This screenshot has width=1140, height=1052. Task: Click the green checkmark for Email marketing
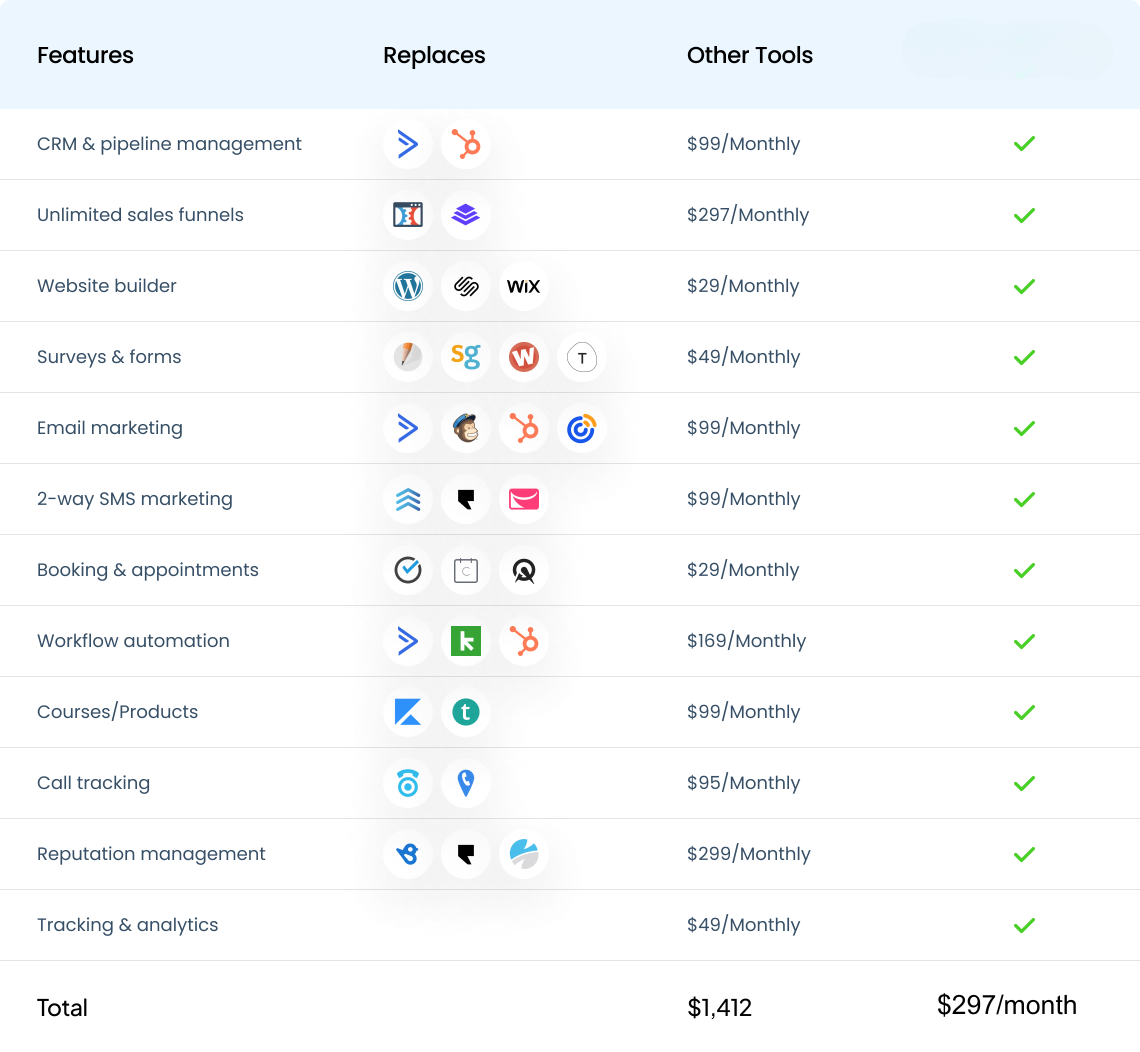click(1024, 428)
